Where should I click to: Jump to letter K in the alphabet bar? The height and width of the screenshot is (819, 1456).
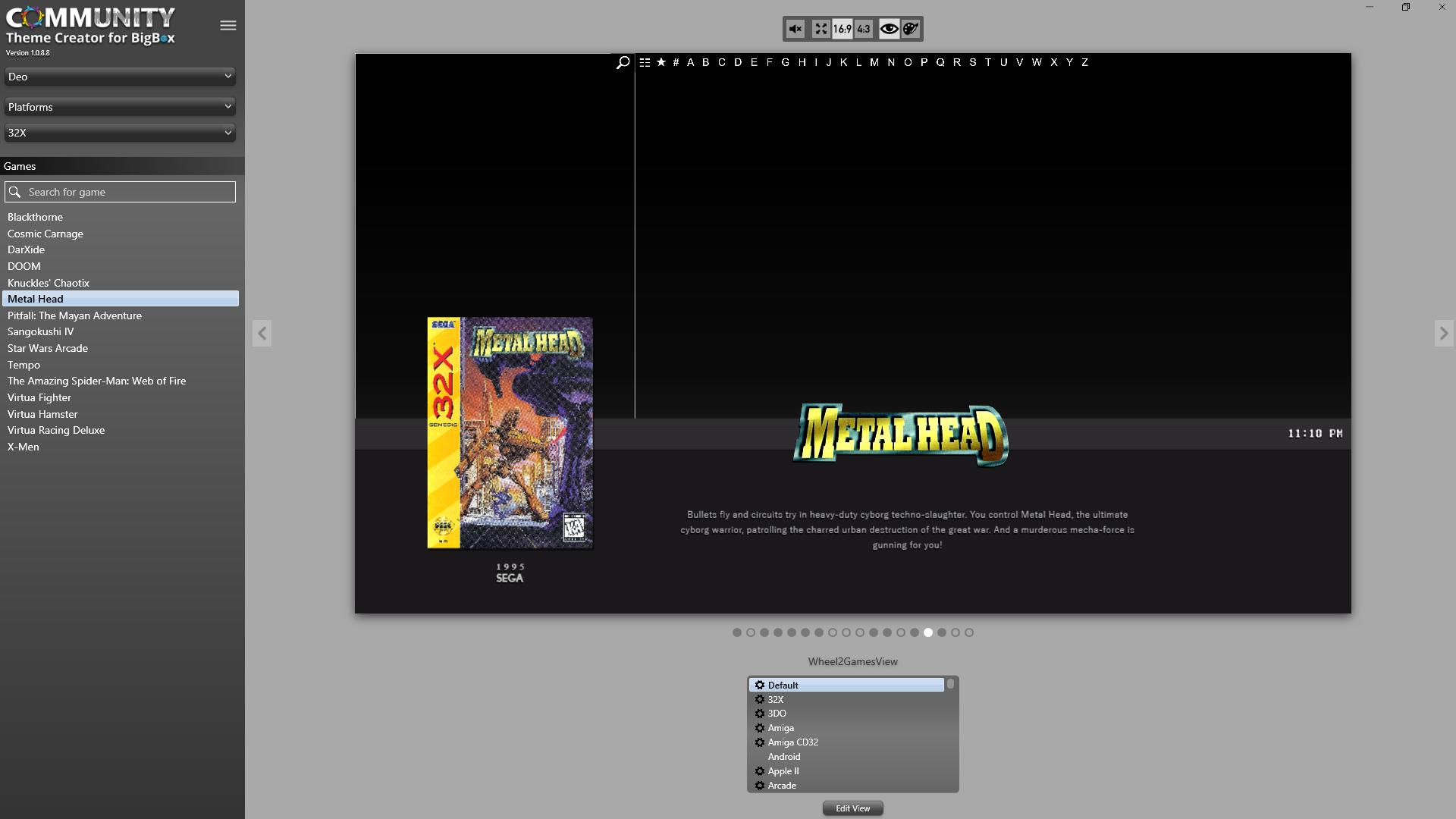tap(843, 62)
